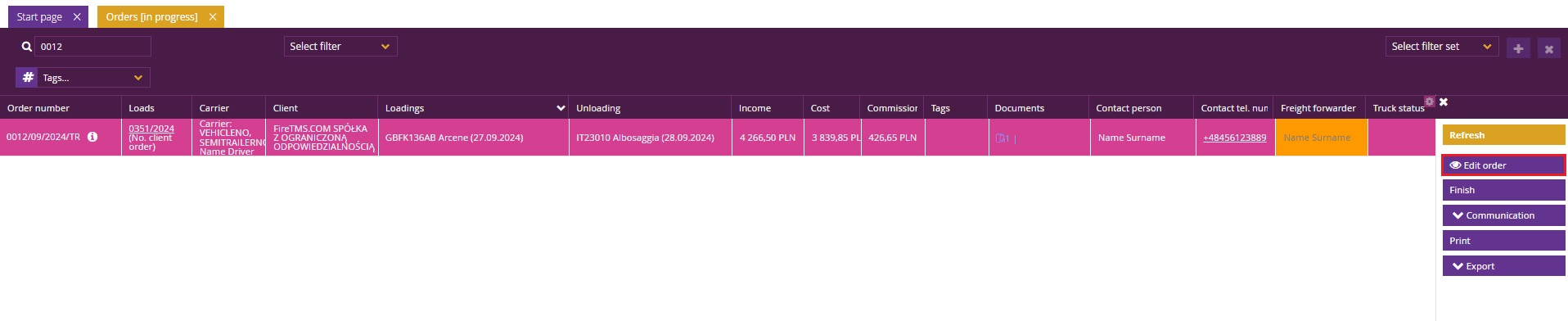Expand the Export menu
The image size is (1568, 321).
click(x=1503, y=266)
